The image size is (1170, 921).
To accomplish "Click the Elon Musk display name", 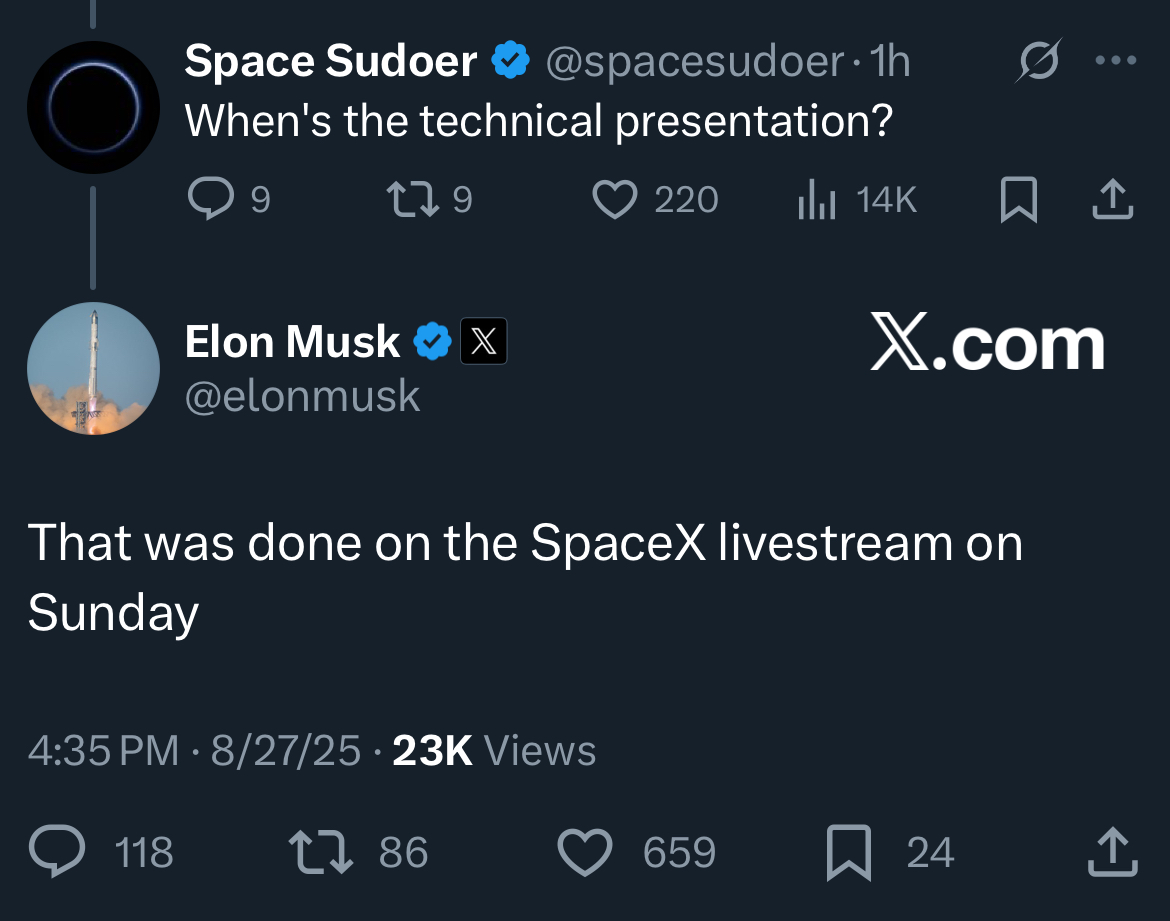I will (x=292, y=342).
